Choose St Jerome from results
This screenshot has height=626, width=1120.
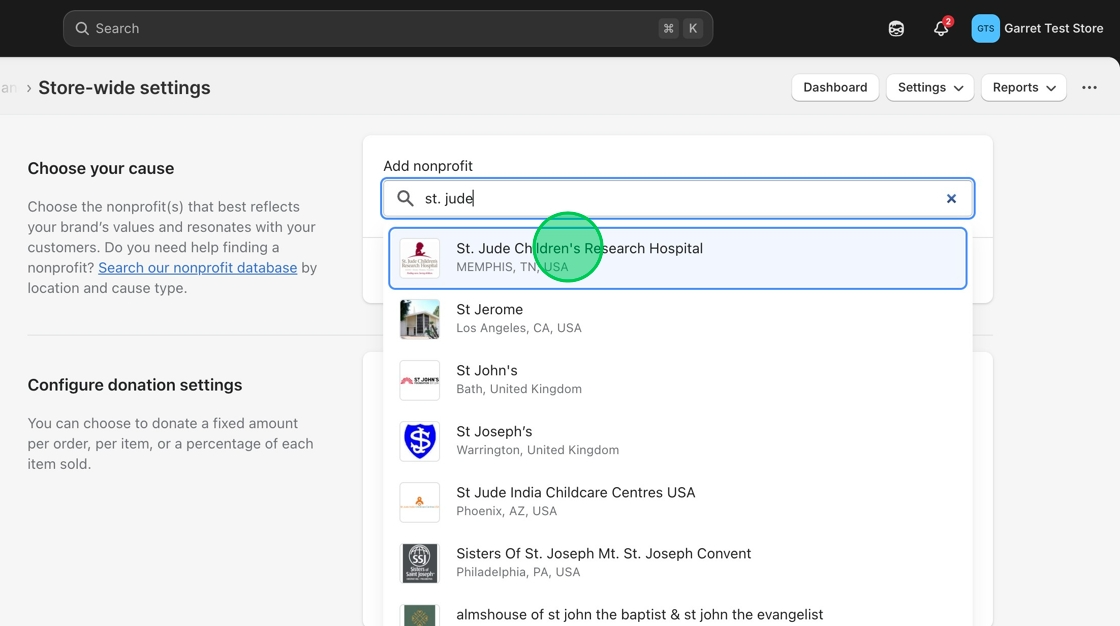(x=678, y=319)
